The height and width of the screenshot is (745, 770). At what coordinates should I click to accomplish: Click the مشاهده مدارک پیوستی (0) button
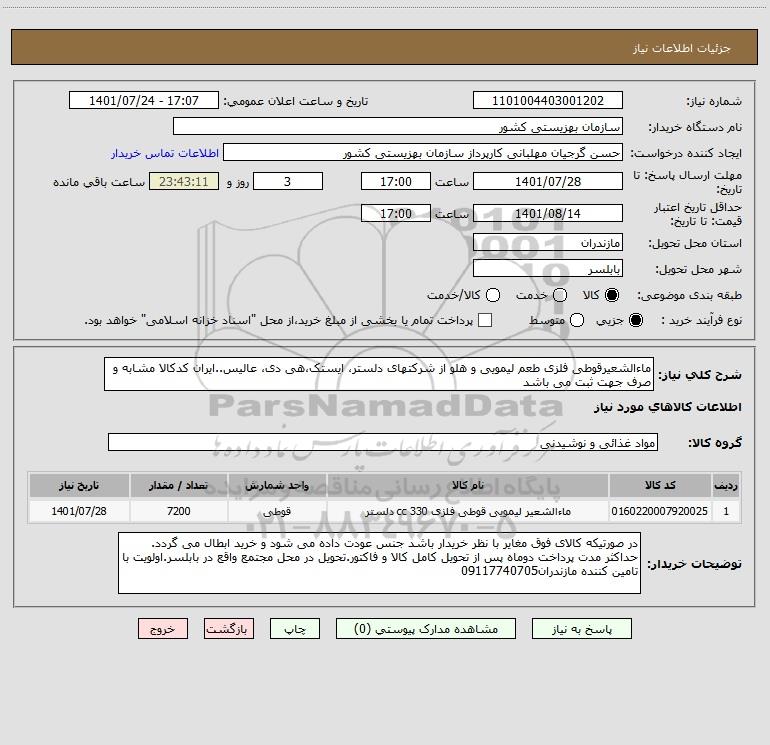coord(426,629)
